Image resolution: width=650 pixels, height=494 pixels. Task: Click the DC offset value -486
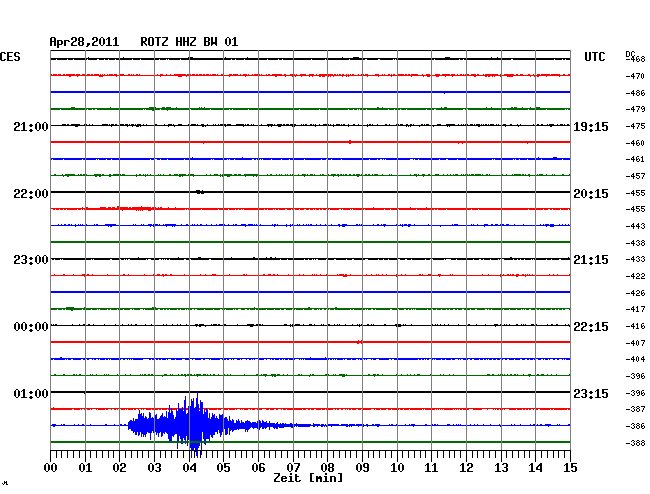pyautogui.click(x=635, y=93)
